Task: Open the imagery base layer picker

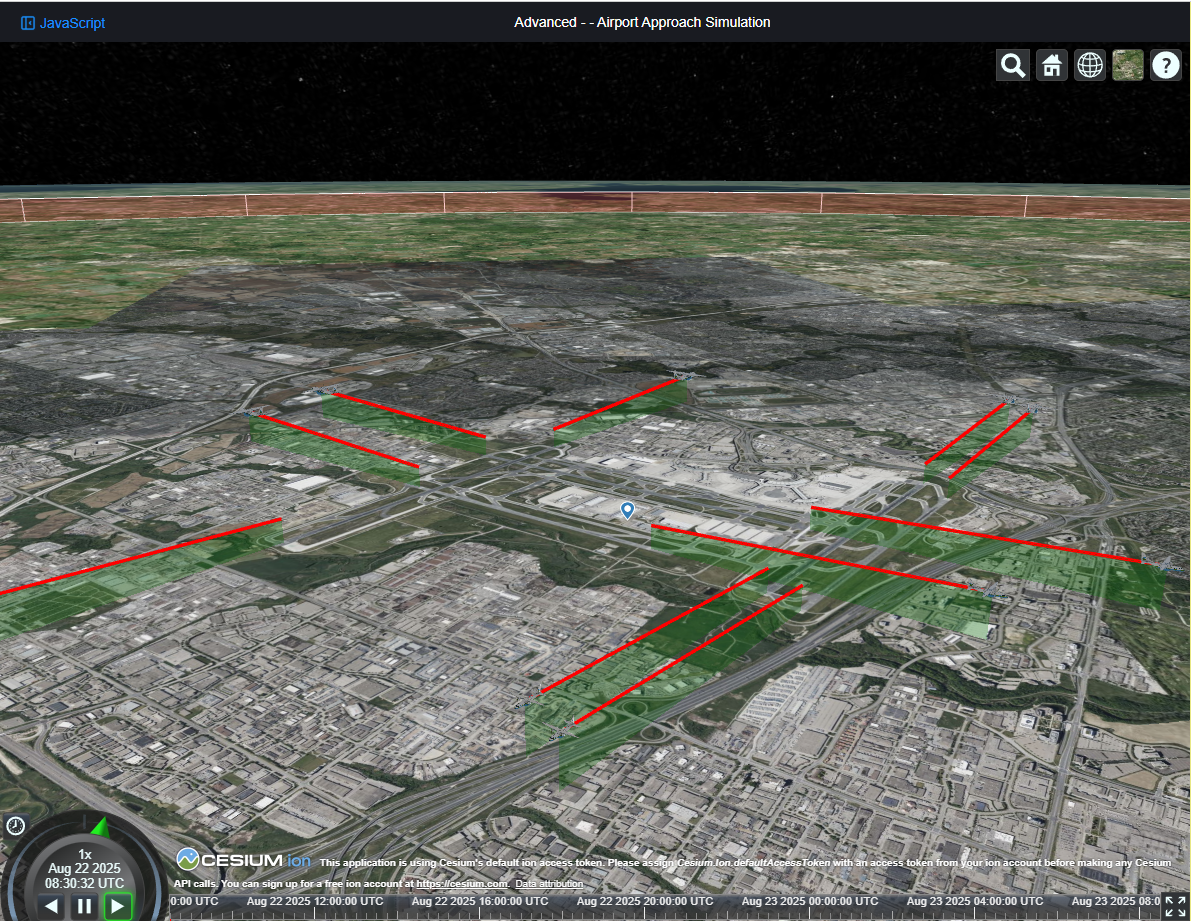Action: 1127,65
